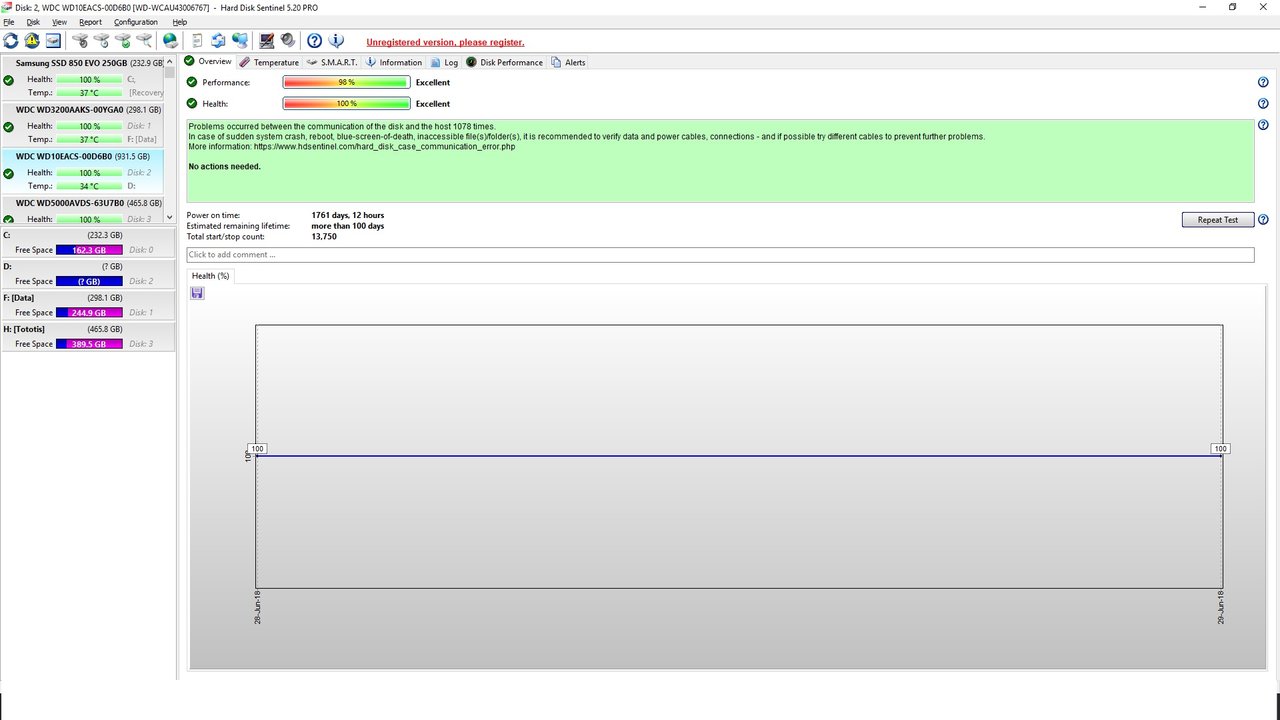Select the Overview tab
1280x720 pixels.
coord(209,61)
